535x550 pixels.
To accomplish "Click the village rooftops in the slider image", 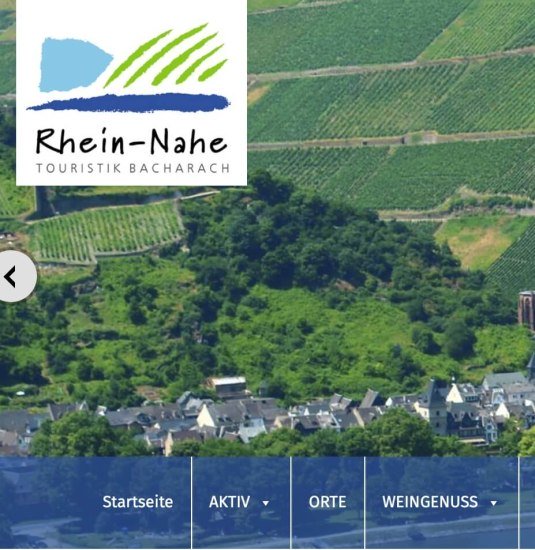I will point(267,417).
